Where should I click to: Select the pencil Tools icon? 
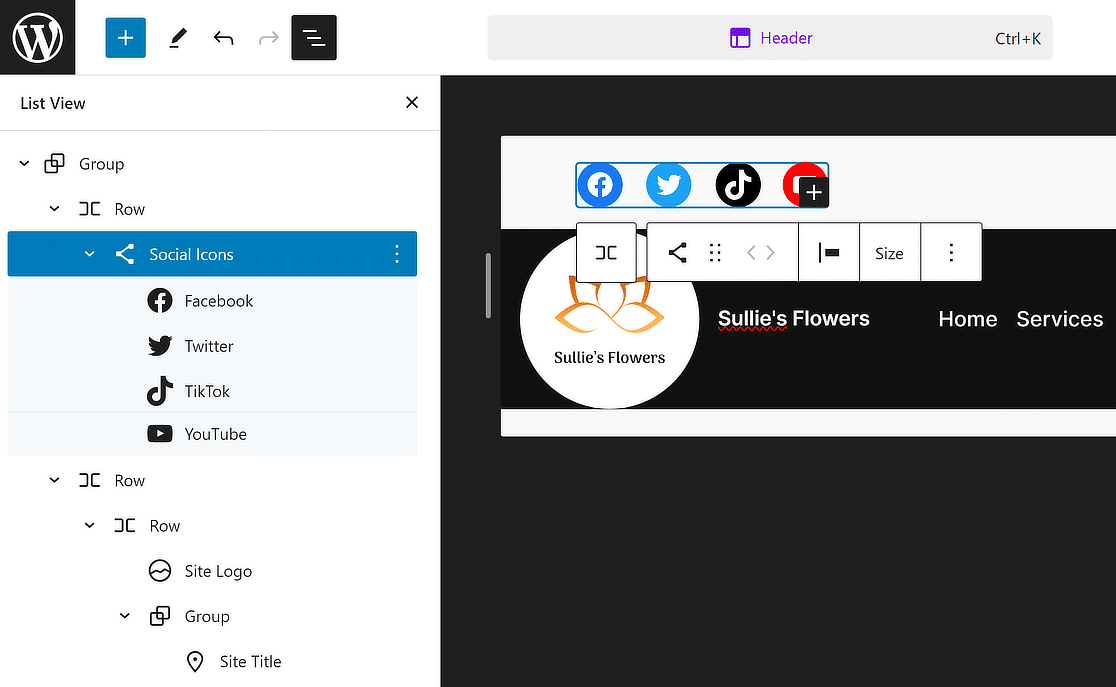click(177, 38)
